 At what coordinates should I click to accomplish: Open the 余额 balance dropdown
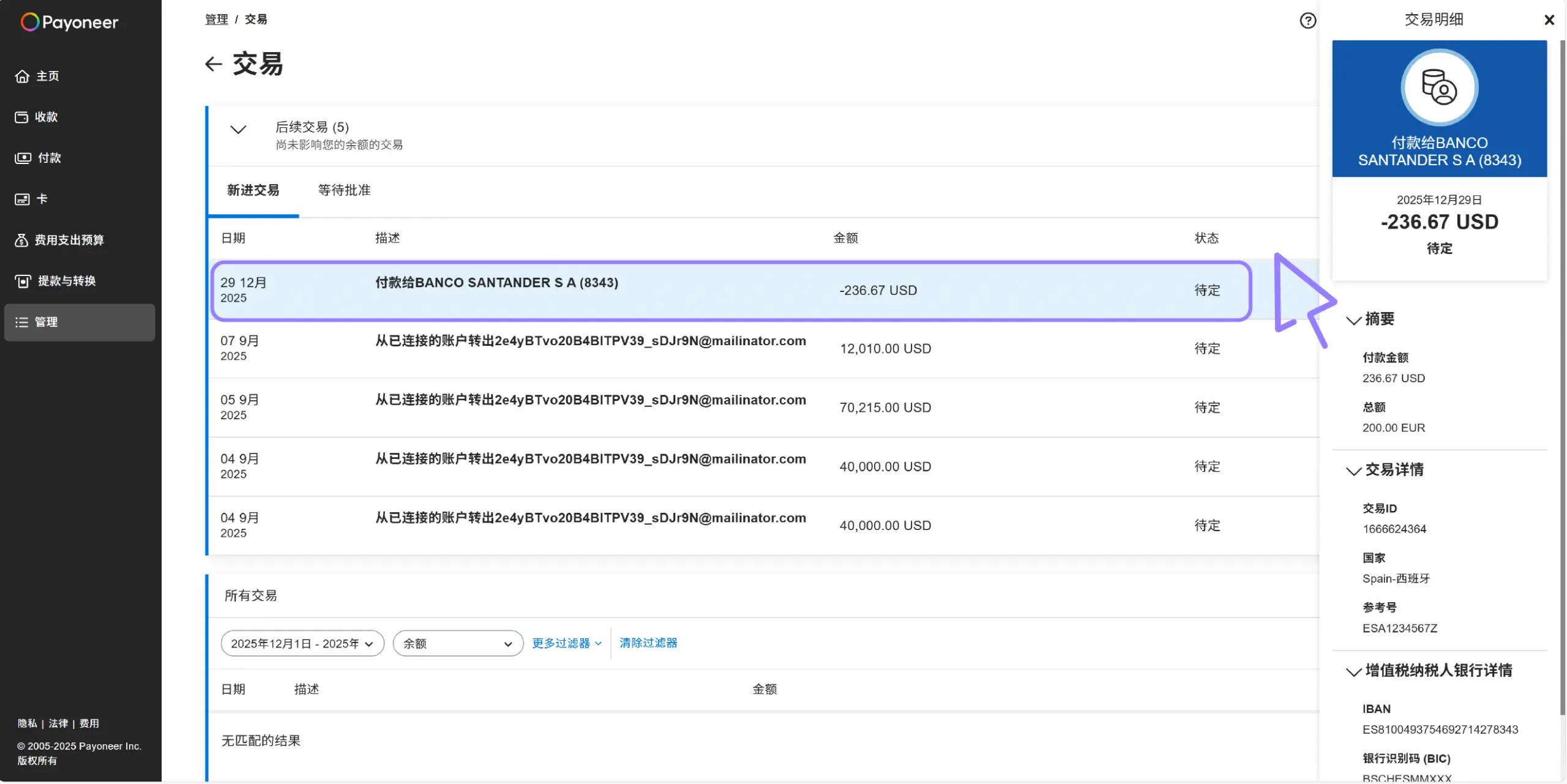click(x=458, y=643)
